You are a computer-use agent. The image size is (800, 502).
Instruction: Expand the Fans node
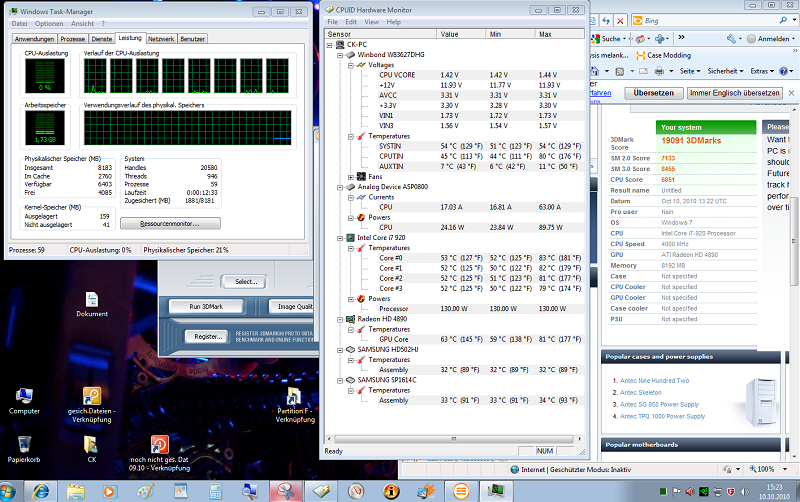pos(351,177)
